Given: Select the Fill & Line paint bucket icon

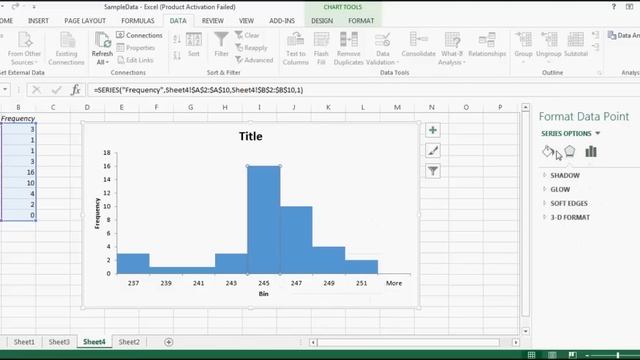Looking at the screenshot, I should (x=548, y=151).
